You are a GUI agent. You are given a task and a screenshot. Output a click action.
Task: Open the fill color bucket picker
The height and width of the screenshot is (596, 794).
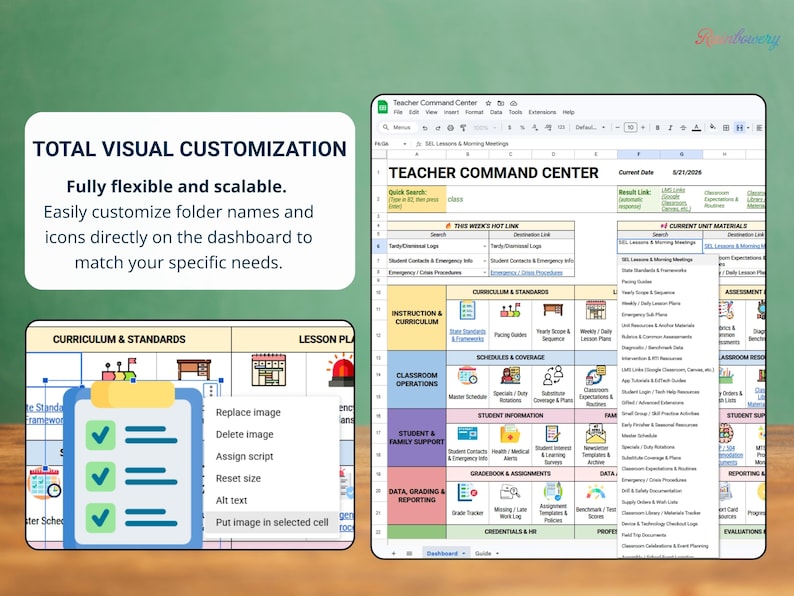pyautogui.click(x=713, y=127)
